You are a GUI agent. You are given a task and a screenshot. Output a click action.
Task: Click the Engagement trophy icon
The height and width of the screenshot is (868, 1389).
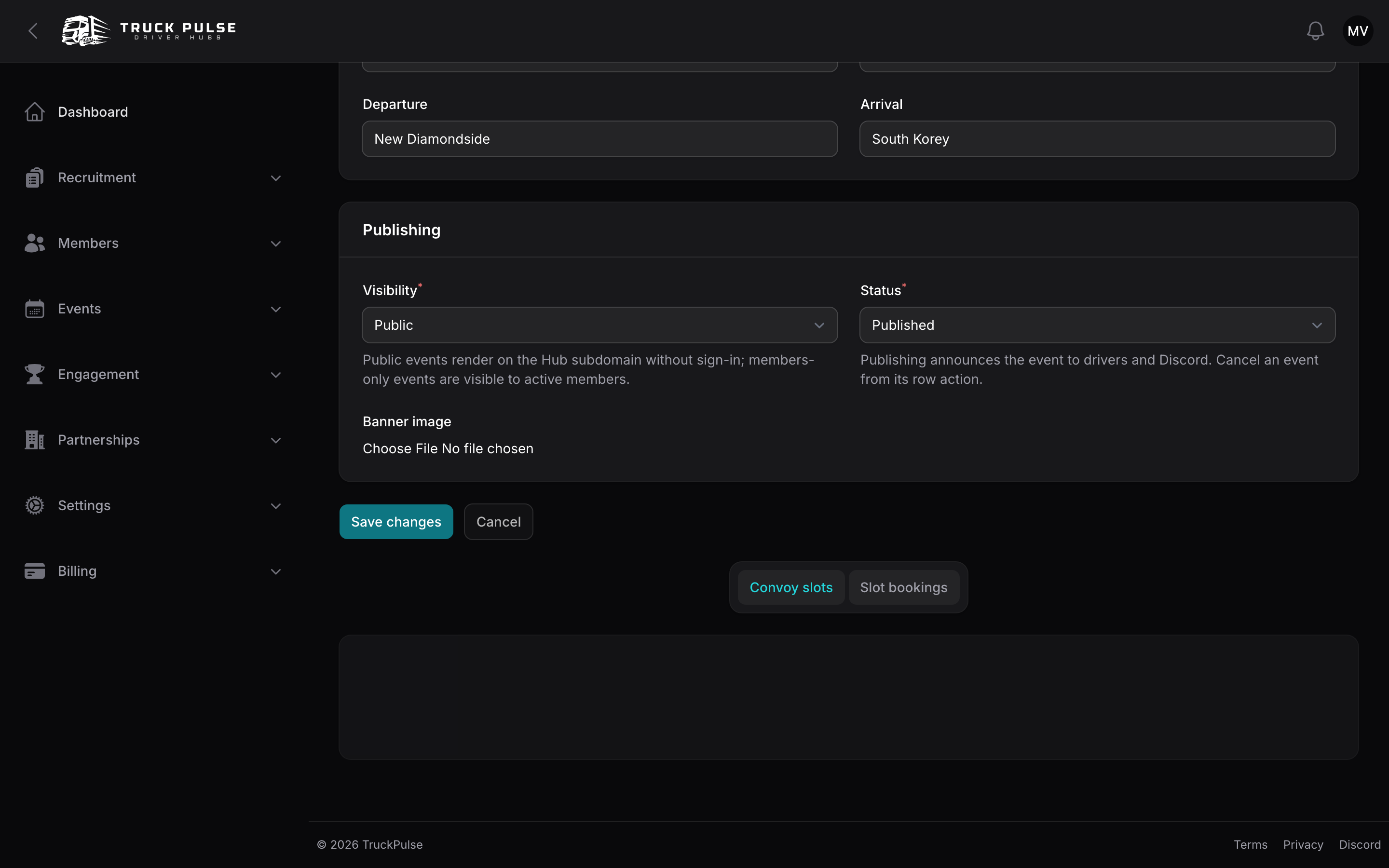(34, 374)
